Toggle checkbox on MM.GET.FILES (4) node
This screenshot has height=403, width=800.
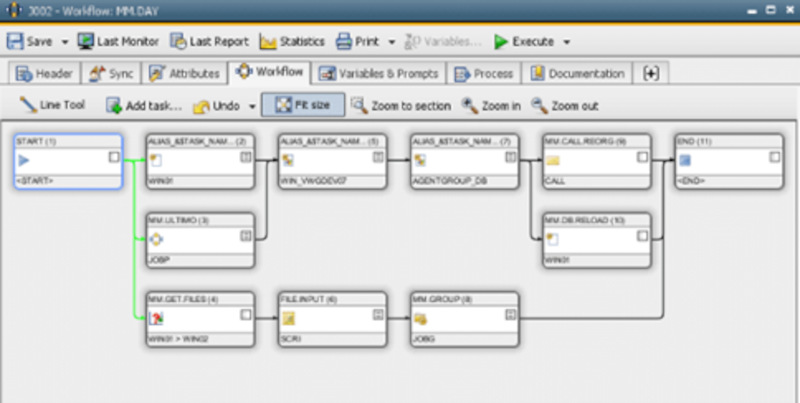(246, 315)
